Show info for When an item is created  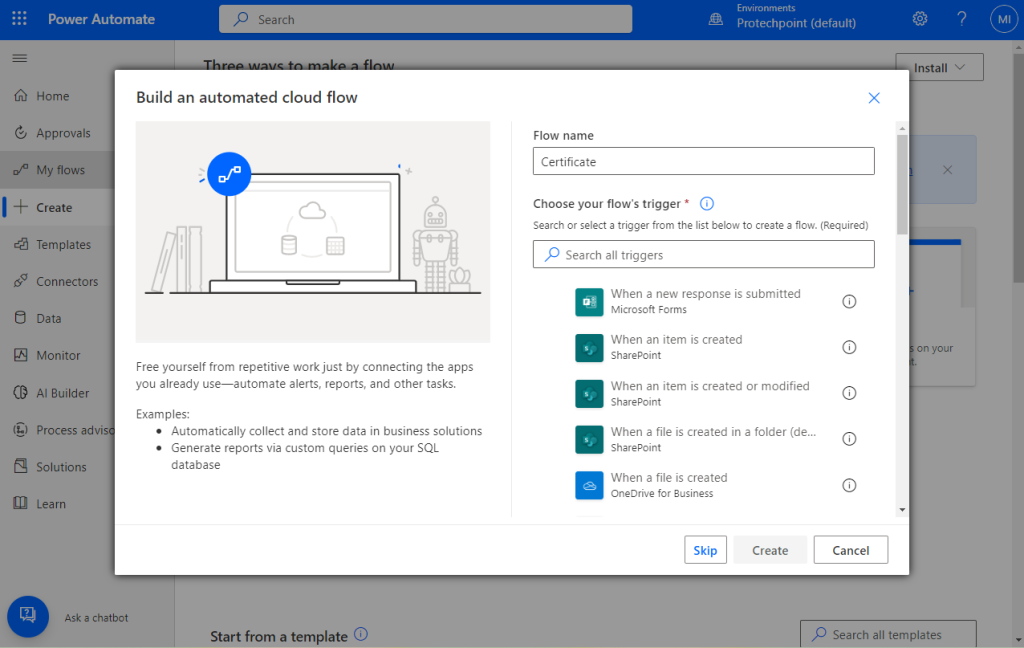pyautogui.click(x=849, y=348)
